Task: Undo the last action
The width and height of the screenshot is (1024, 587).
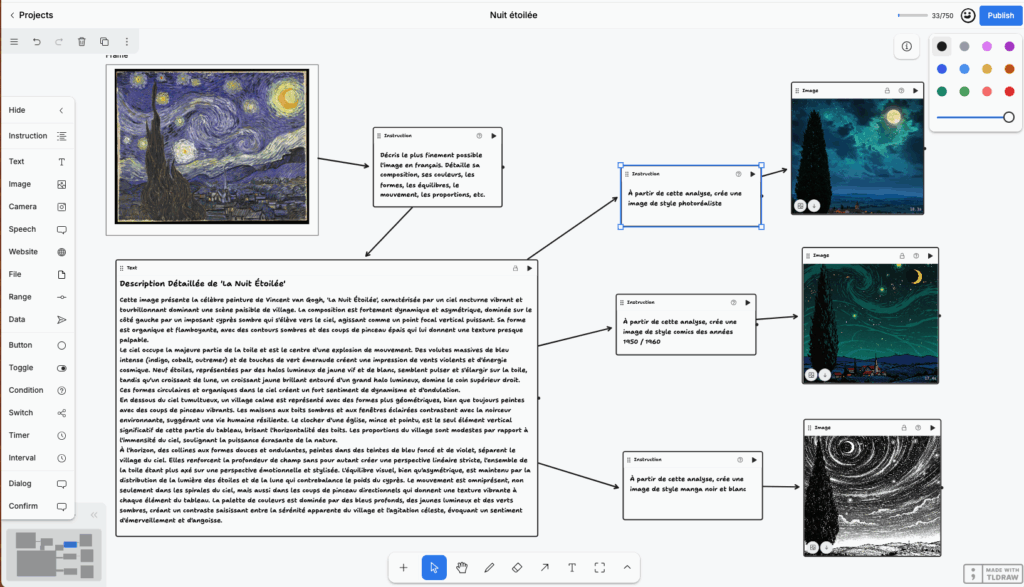Action: coord(37,42)
